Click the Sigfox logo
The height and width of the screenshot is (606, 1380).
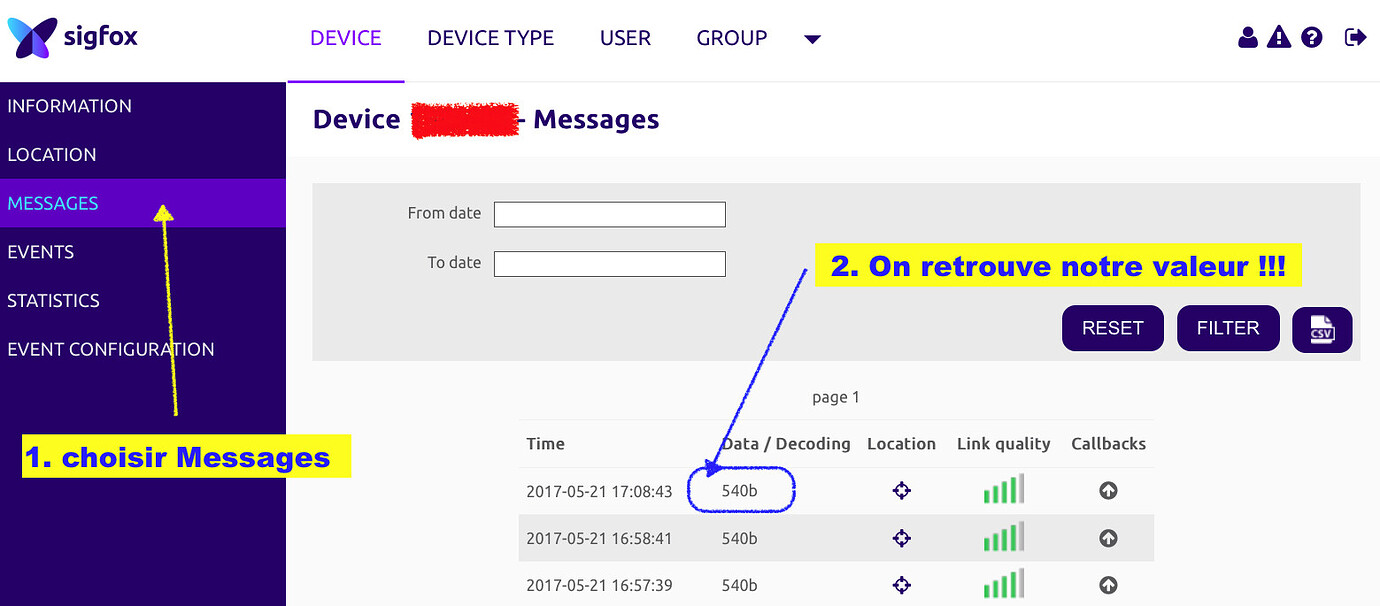pyautogui.click(x=72, y=38)
